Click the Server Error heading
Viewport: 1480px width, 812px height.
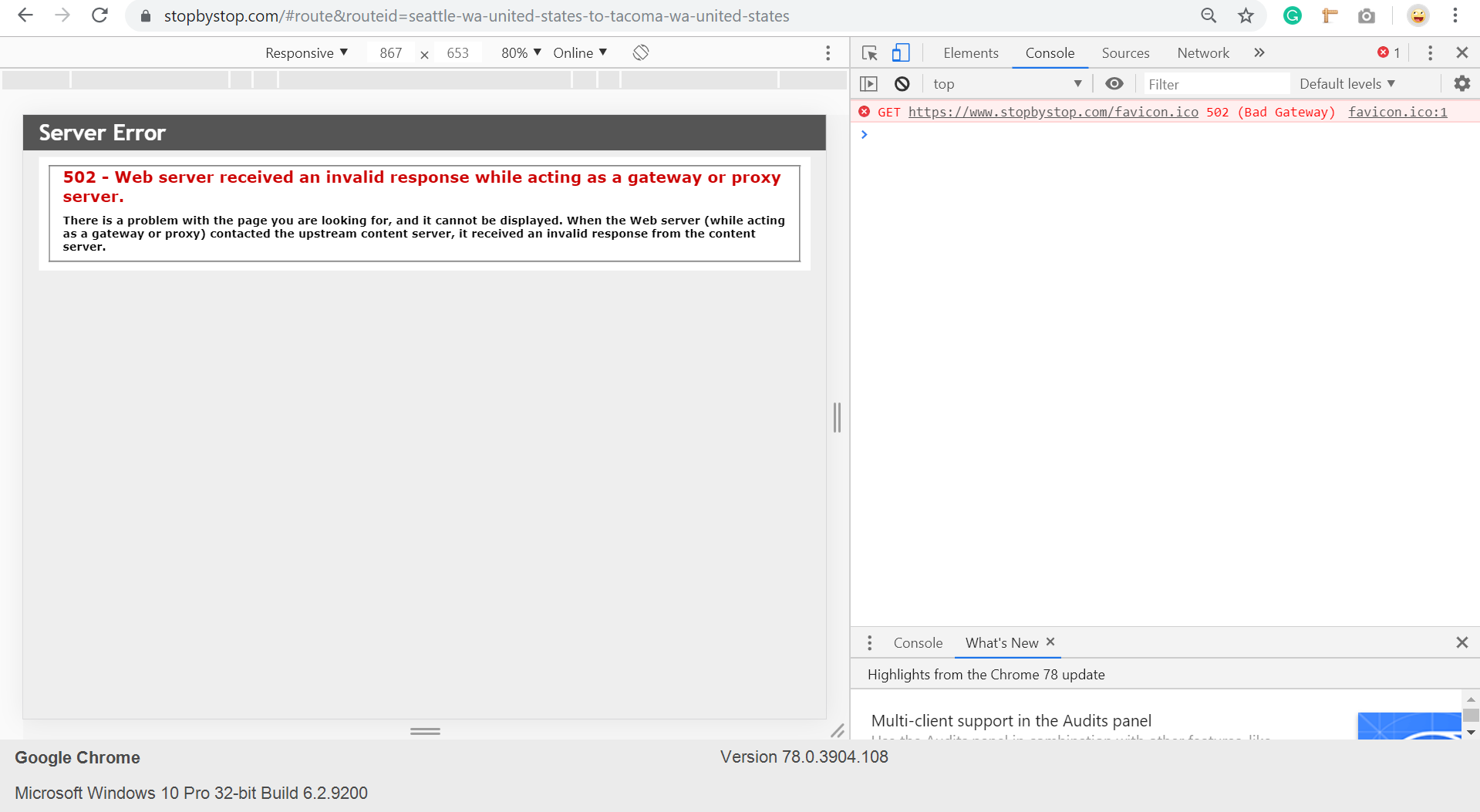(102, 133)
